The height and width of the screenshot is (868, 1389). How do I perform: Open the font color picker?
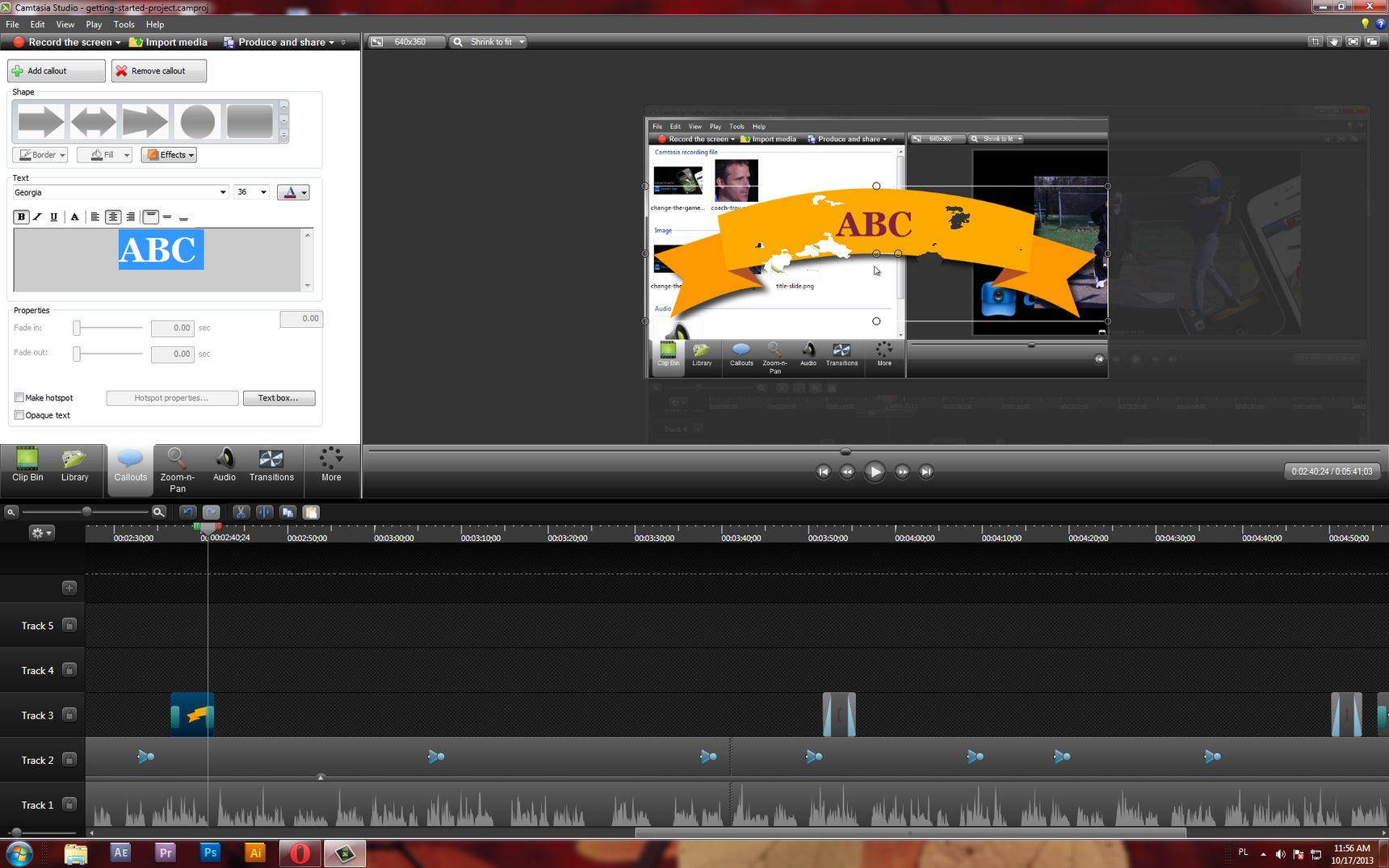[293, 192]
